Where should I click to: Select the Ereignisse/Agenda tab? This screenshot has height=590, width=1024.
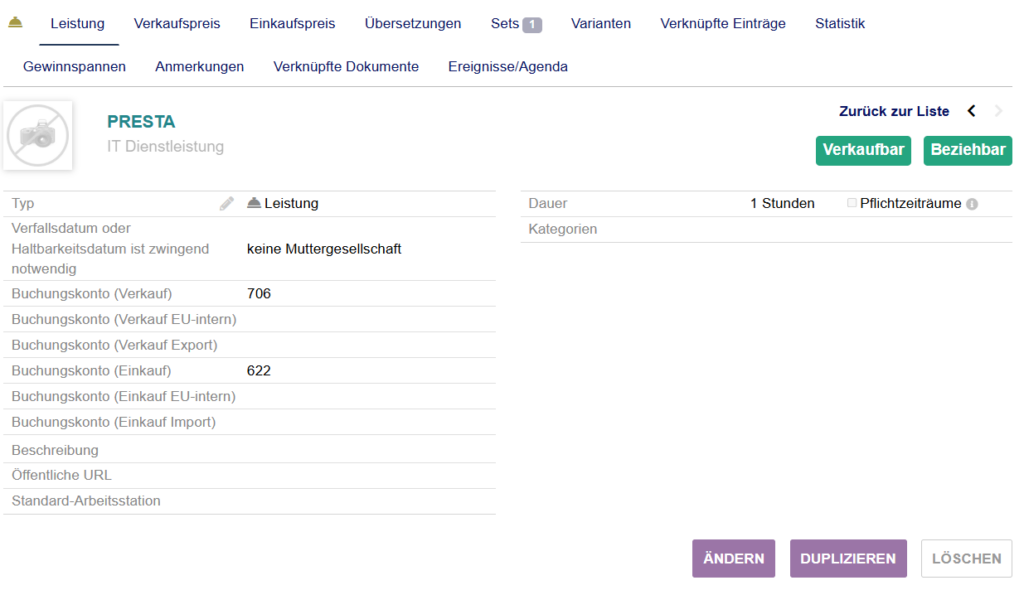tap(507, 67)
